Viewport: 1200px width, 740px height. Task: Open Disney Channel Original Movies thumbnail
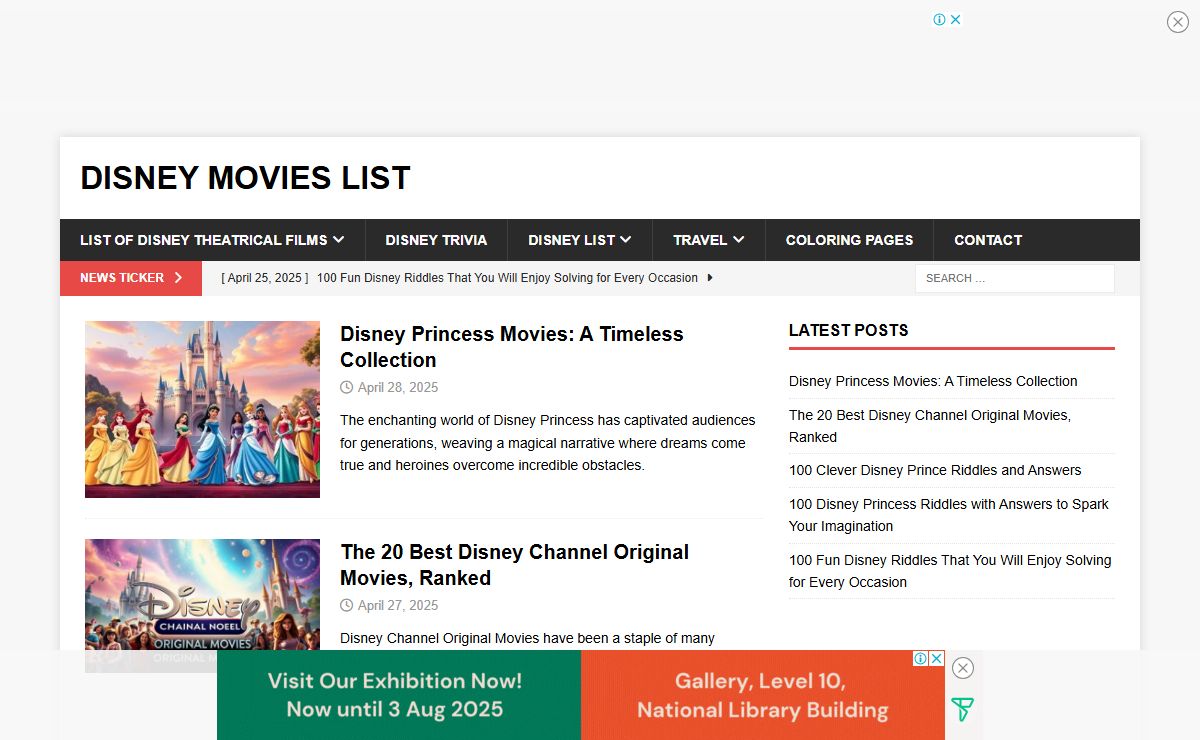(x=202, y=605)
